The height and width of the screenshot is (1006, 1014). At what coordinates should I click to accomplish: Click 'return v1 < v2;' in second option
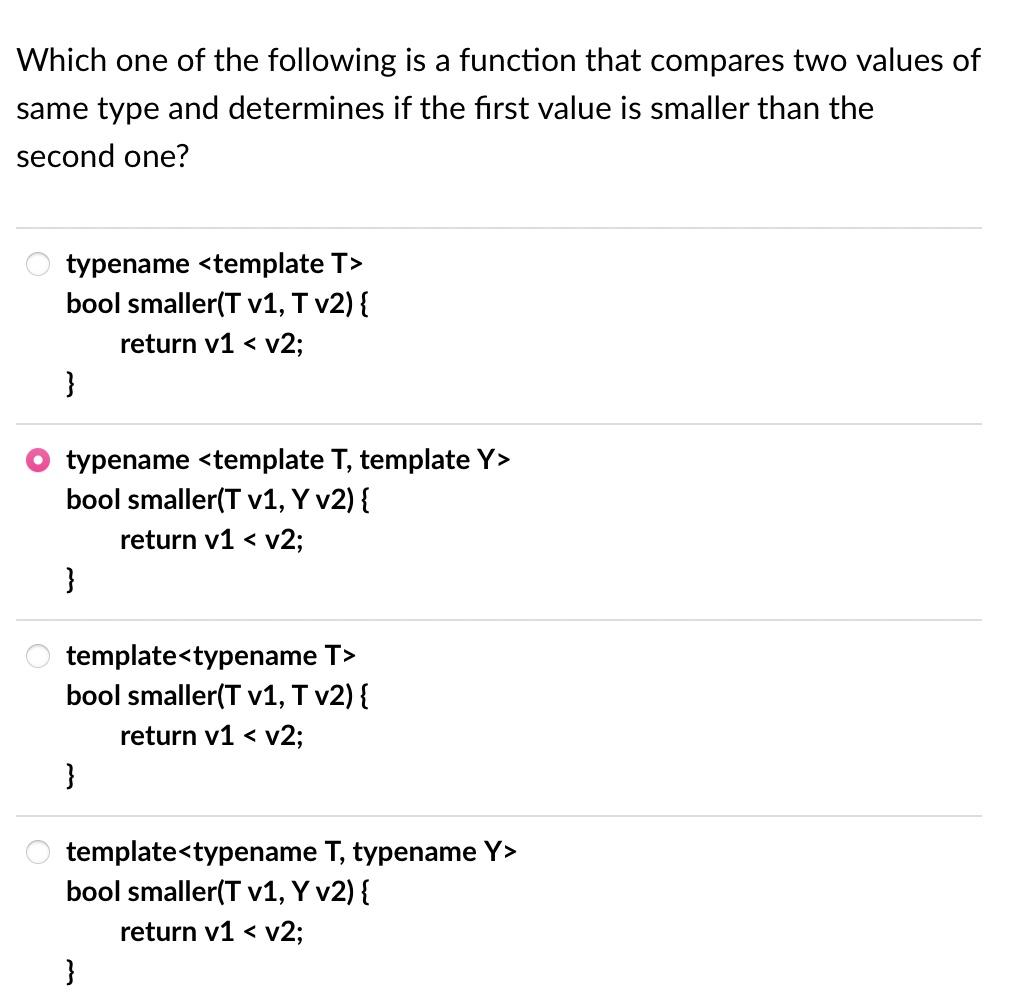[212, 540]
